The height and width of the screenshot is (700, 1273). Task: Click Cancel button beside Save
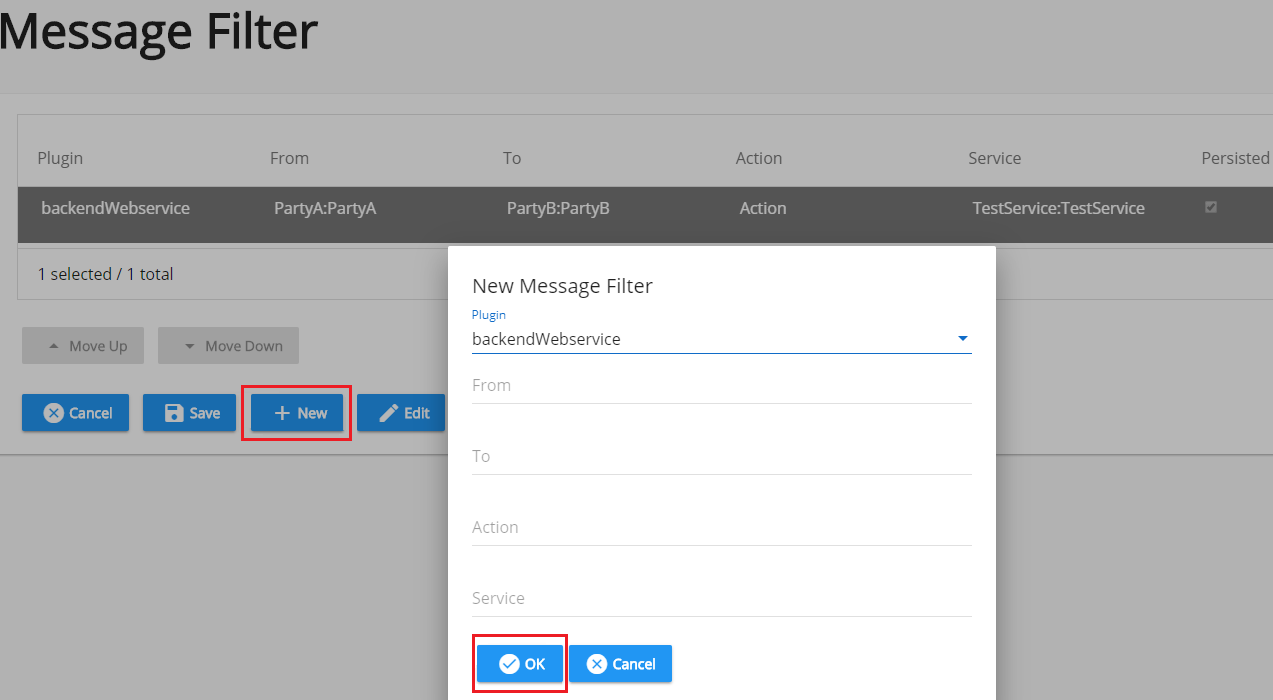(76, 413)
